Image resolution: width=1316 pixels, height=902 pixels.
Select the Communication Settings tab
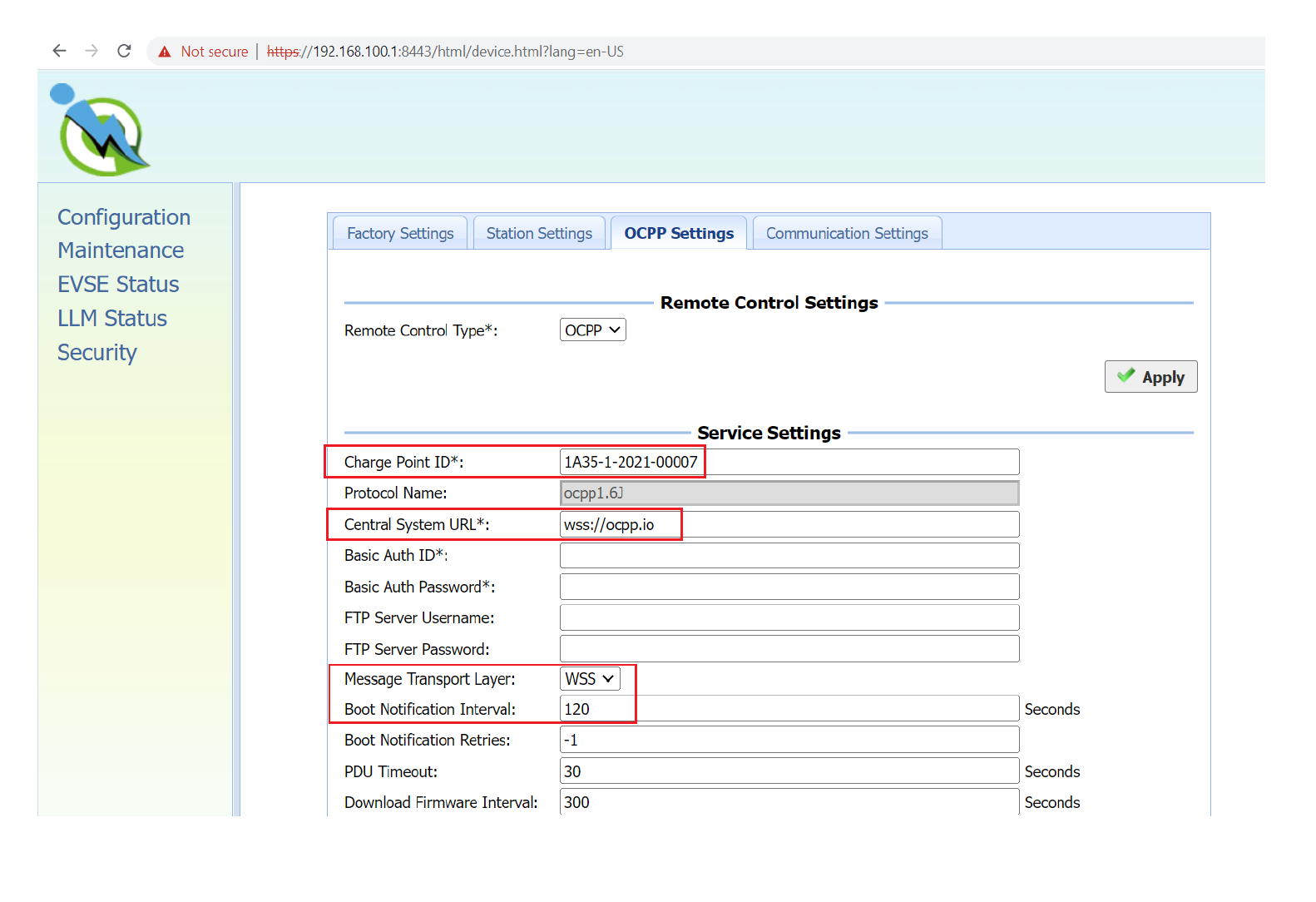pos(846,234)
